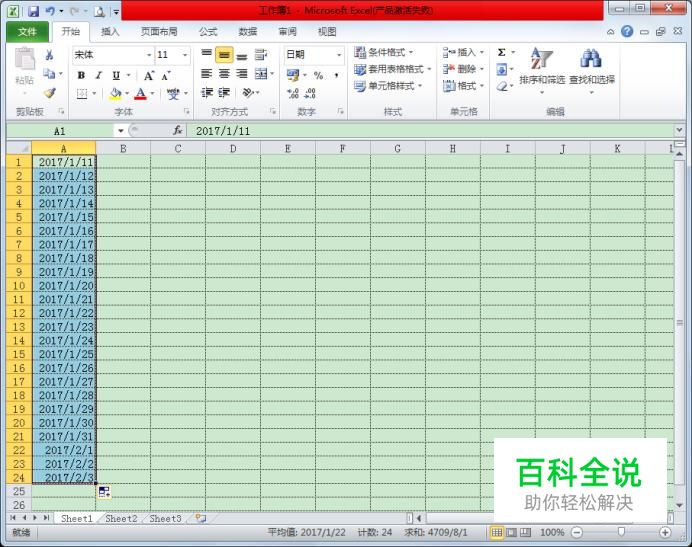Toggle Italic formatting

click(x=98, y=75)
